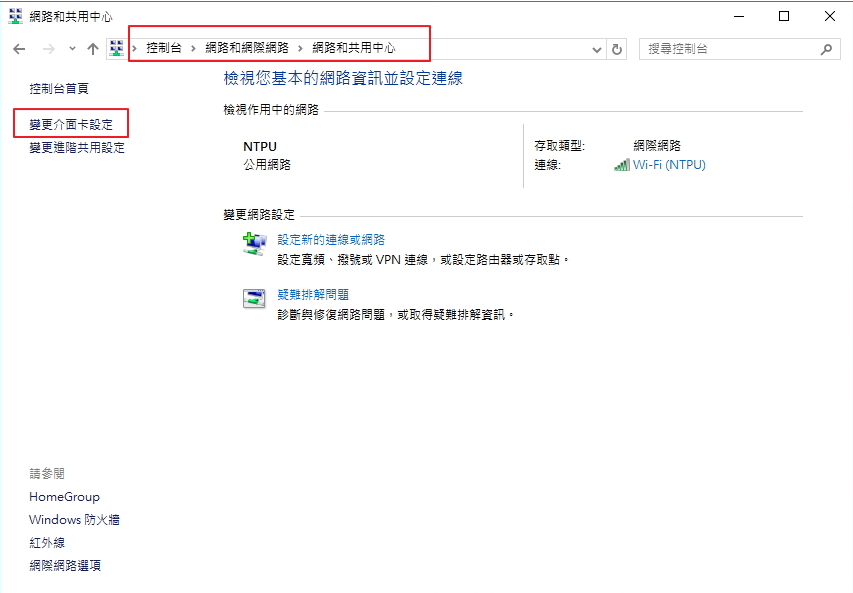Open 網際網路選項 link

point(65,565)
